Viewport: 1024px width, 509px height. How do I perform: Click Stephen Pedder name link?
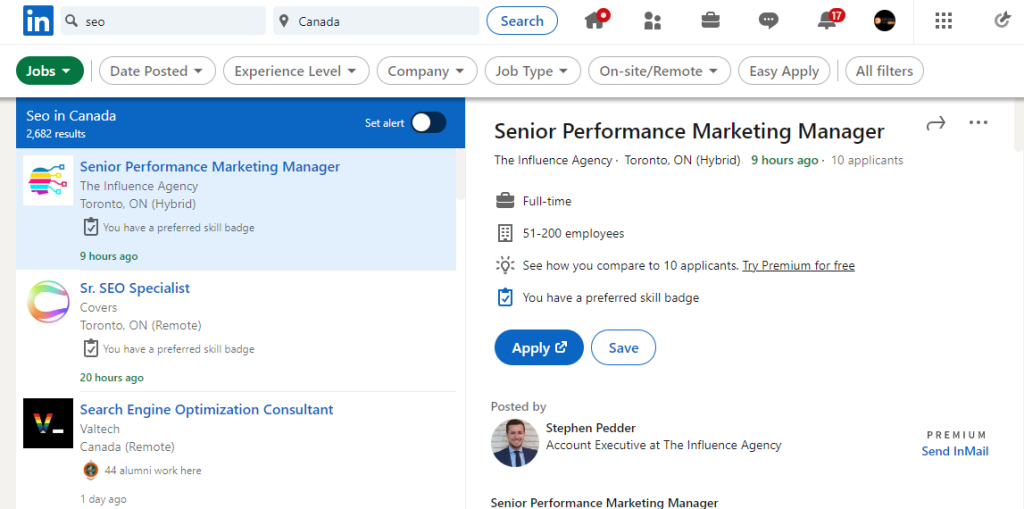[590, 428]
